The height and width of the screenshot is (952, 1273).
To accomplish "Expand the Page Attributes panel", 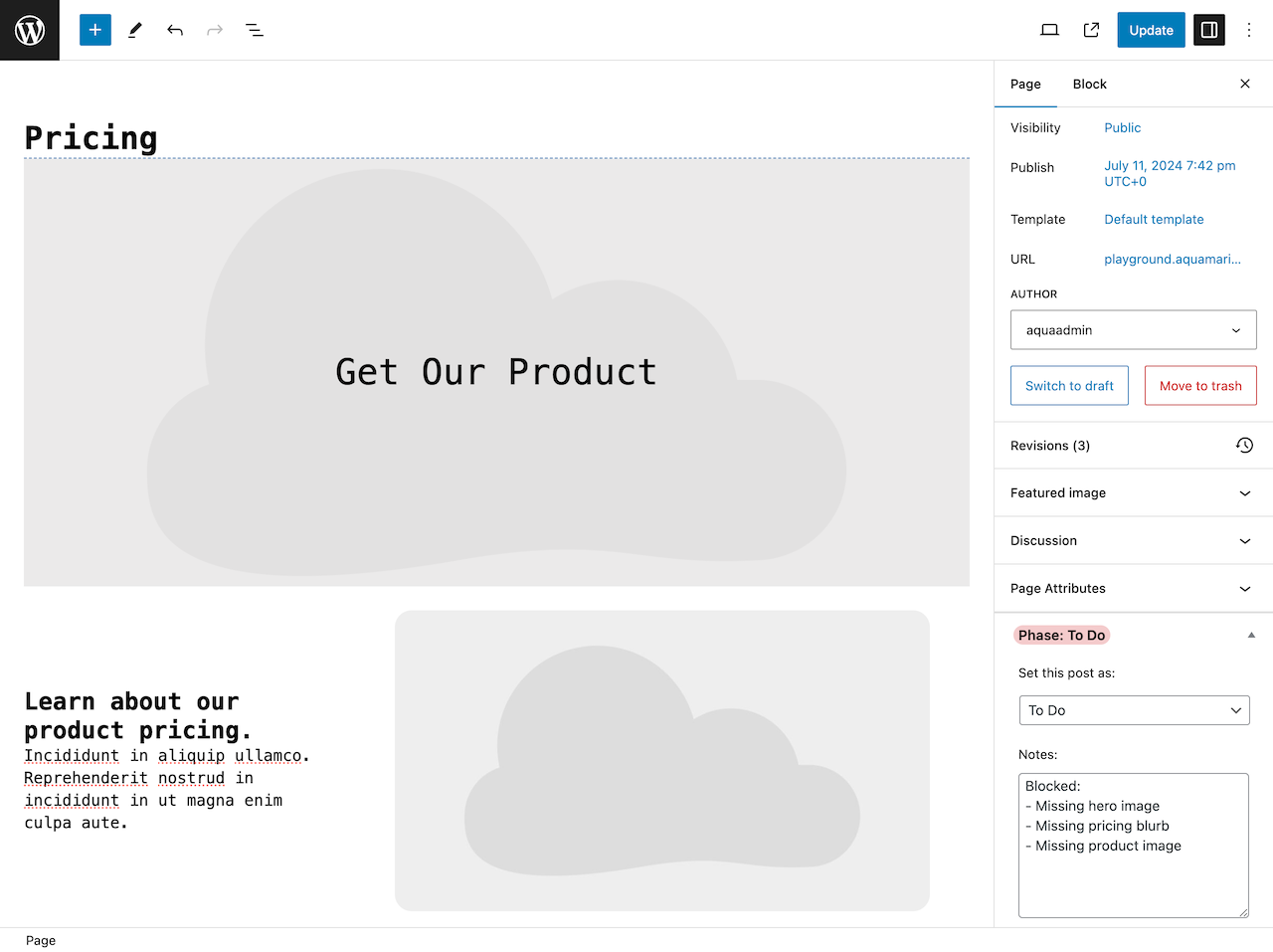I will [1134, 589].
